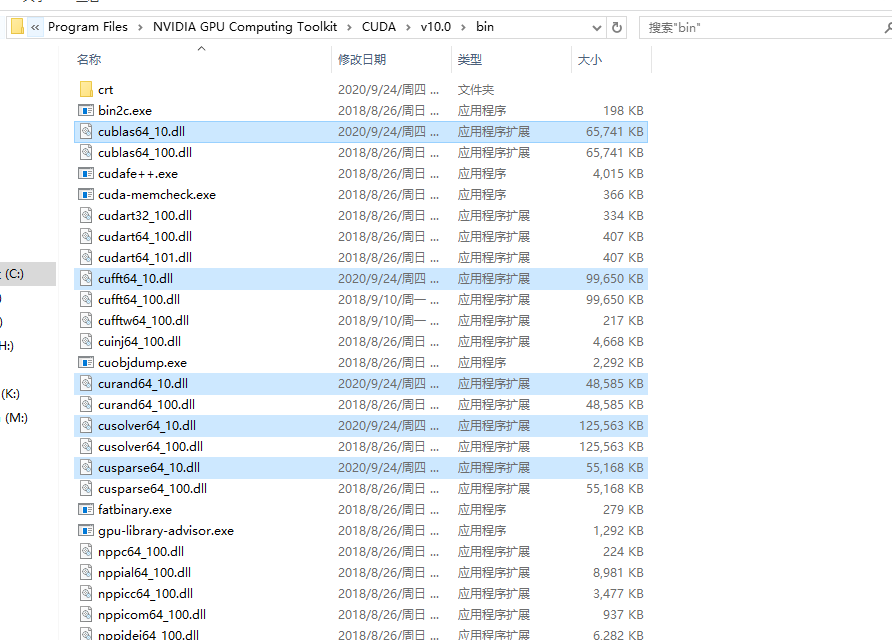Click the cudart64_101.dll file icon
The image size is (892, 640).
click(86, 258)
